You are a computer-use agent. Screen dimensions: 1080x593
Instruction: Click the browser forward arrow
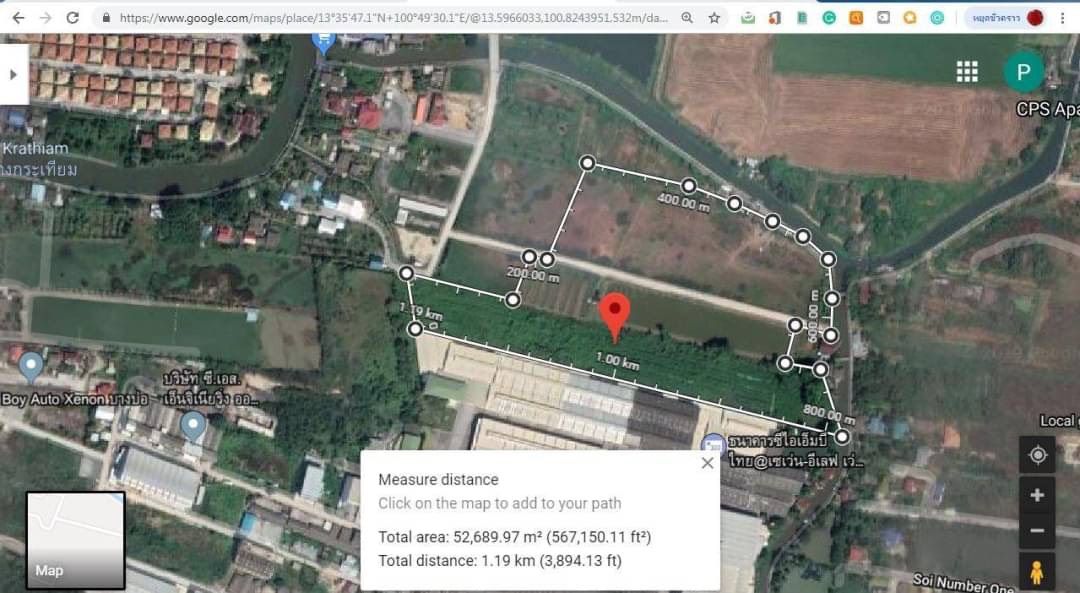point(45,18)
